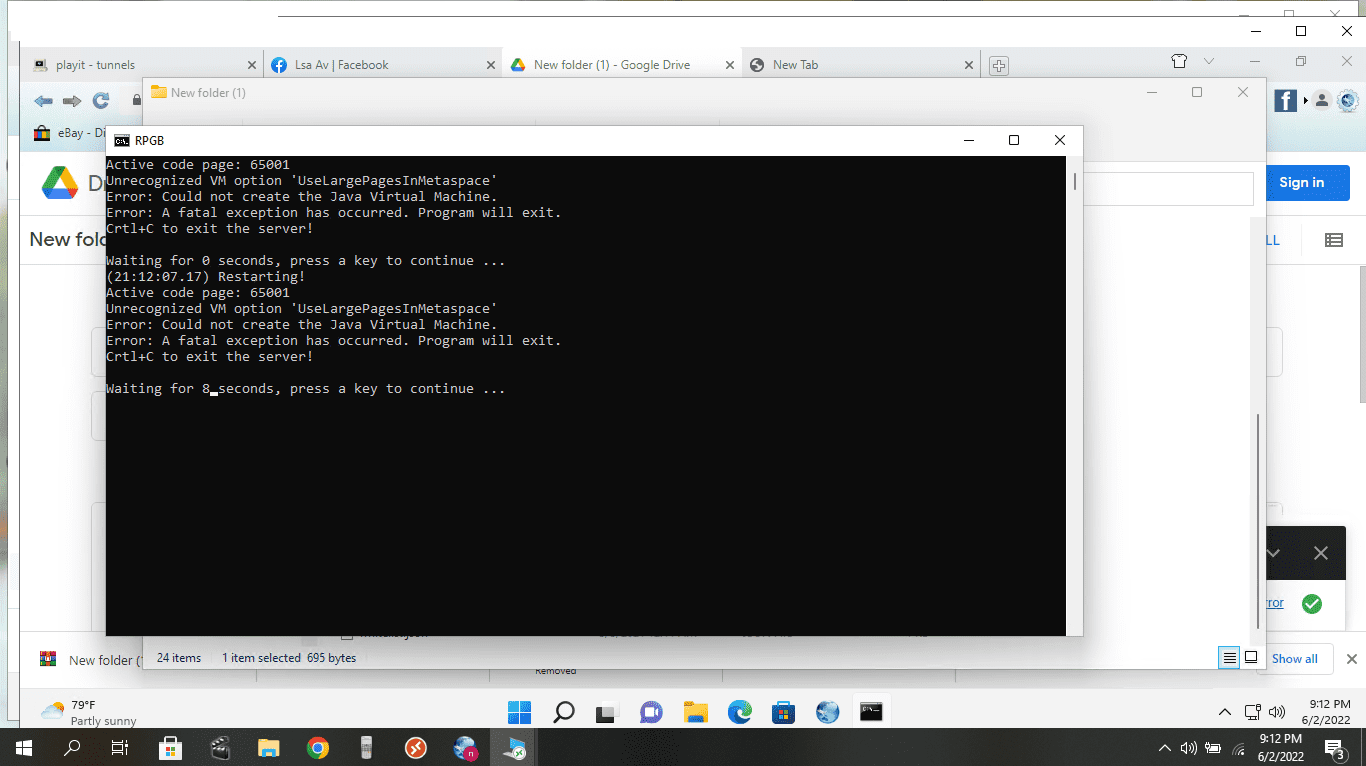Close the Google Drive browser tab
The height and width of the screenshot is (766, 1366).
click(730, 65)
